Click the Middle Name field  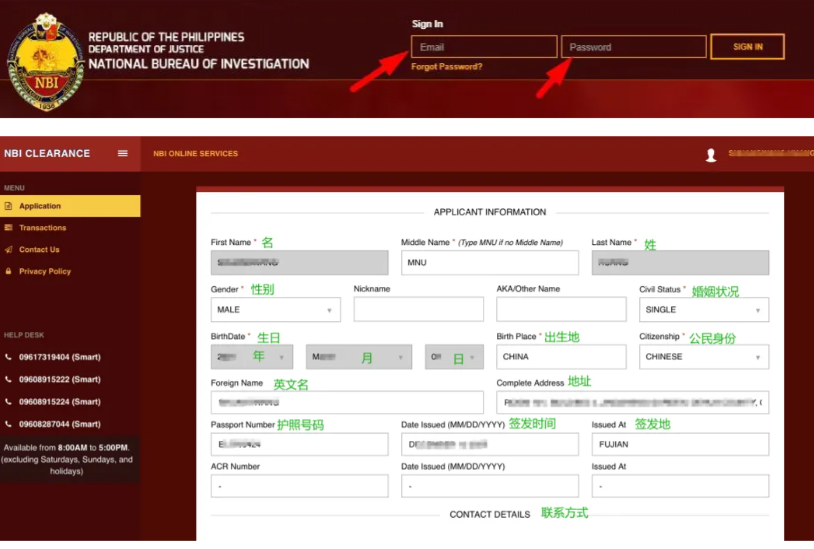[x=489, y=263]
